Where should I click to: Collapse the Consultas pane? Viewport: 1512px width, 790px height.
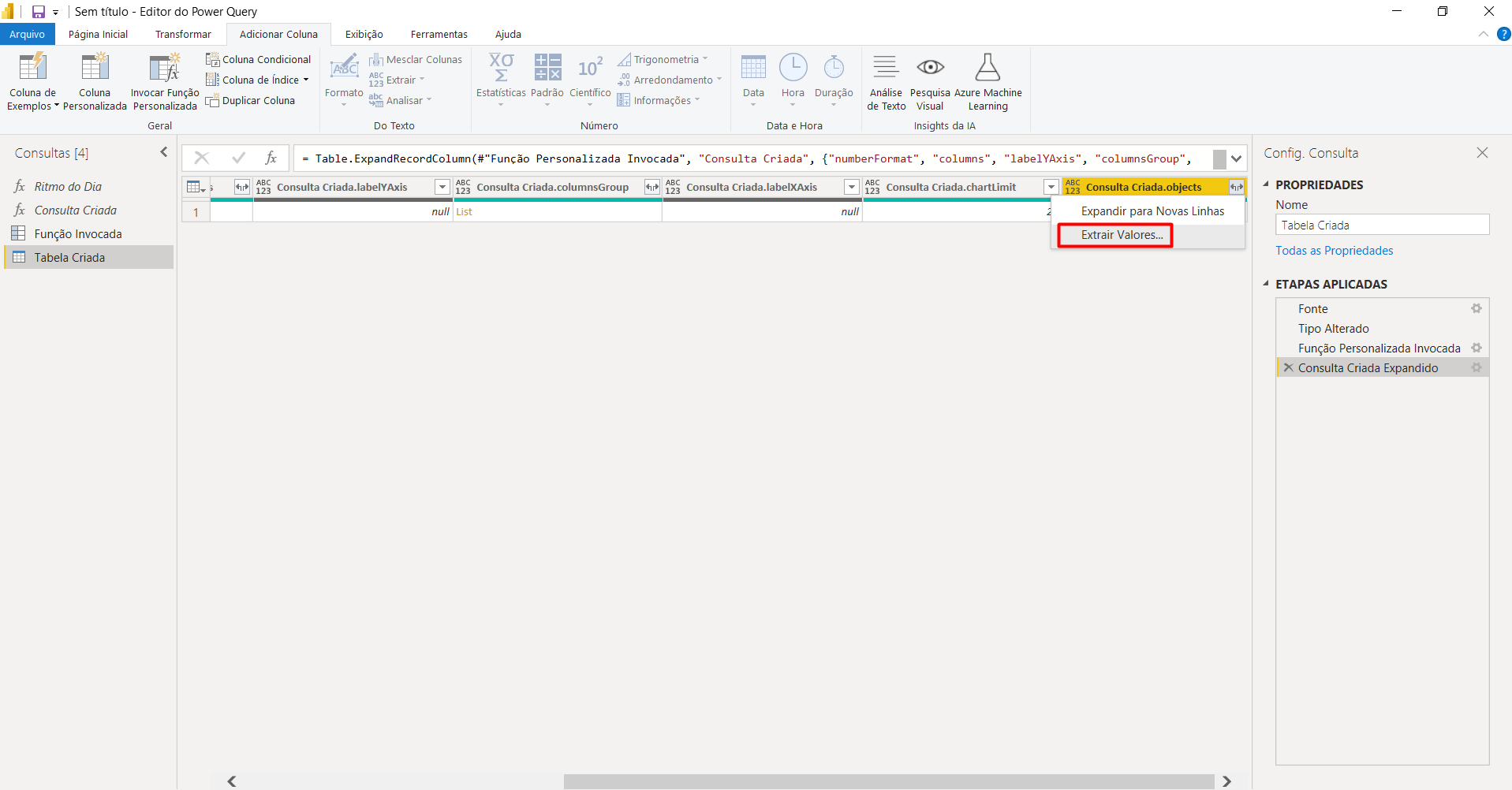(164, 152)
